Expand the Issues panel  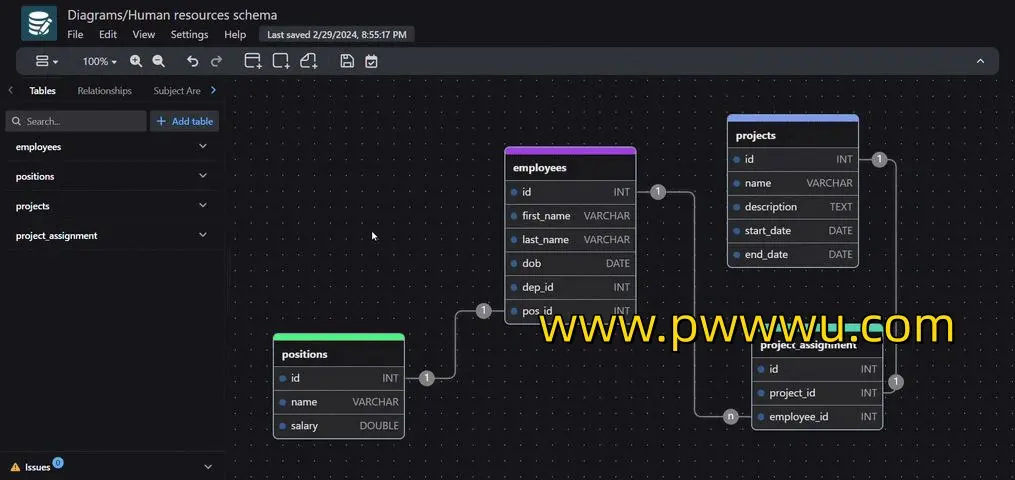click(x=208, y=467)
